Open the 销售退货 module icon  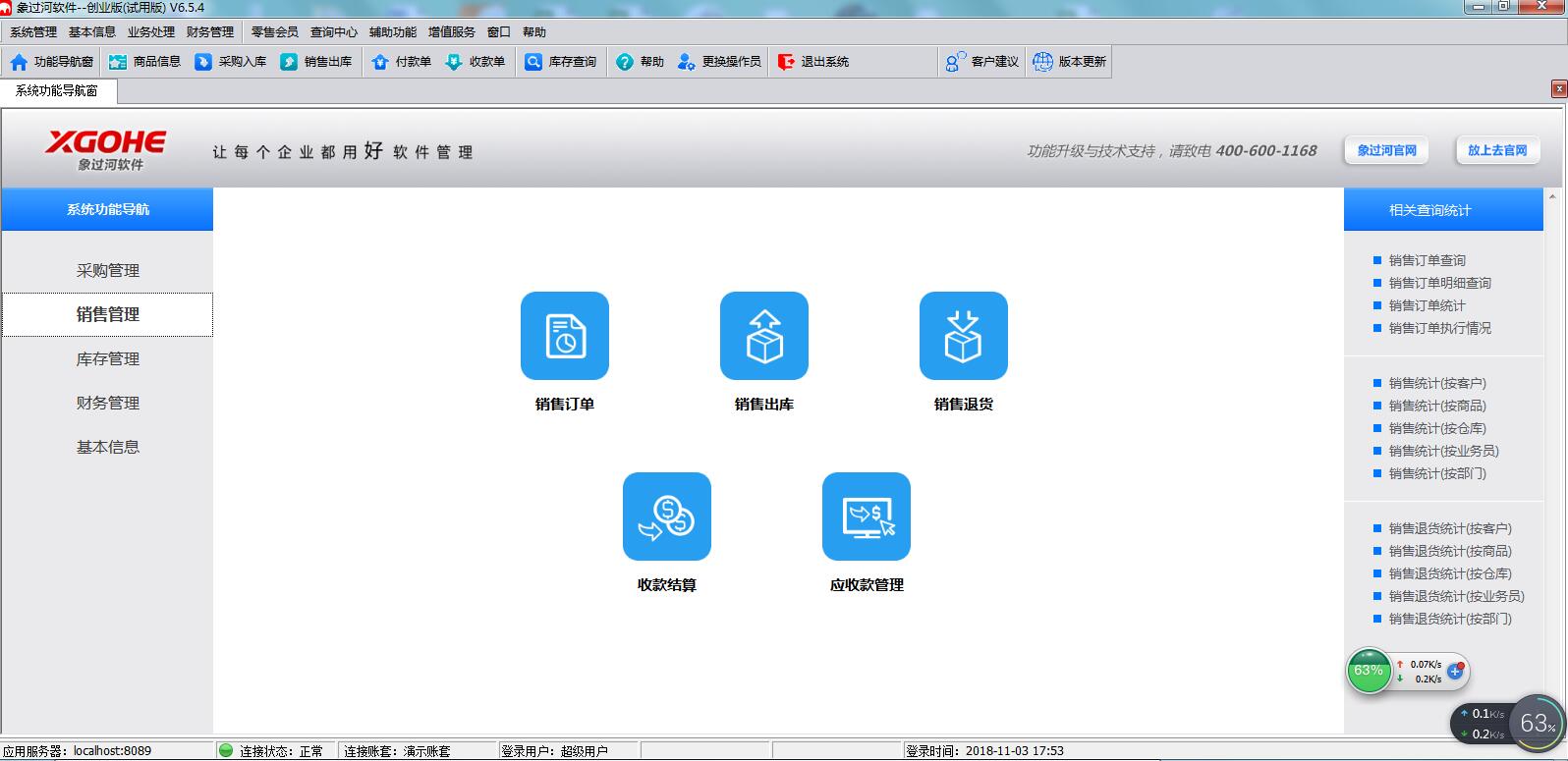tap(964, 336)
